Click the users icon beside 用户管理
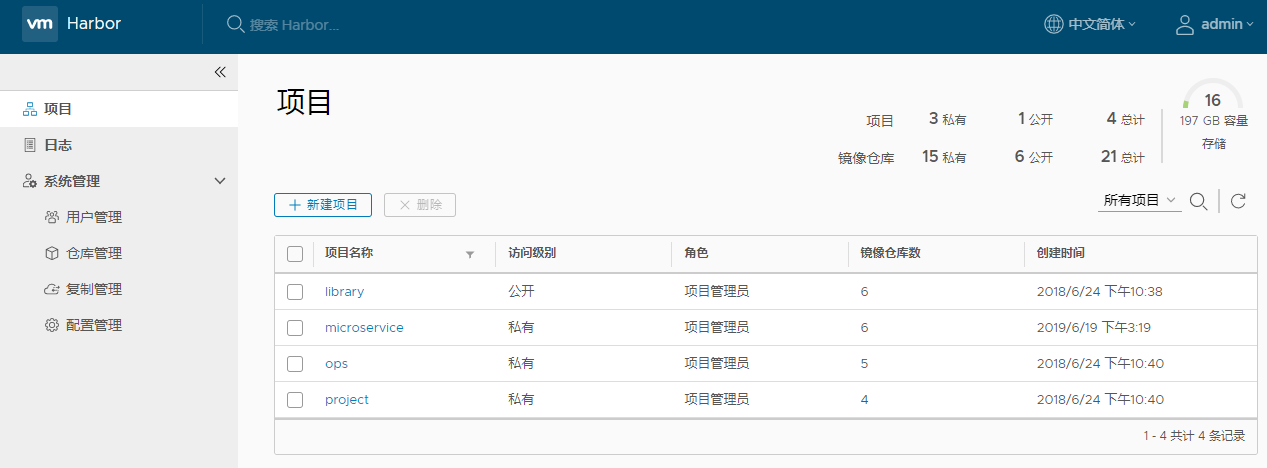1267x468 pixels. click(52, 217)
